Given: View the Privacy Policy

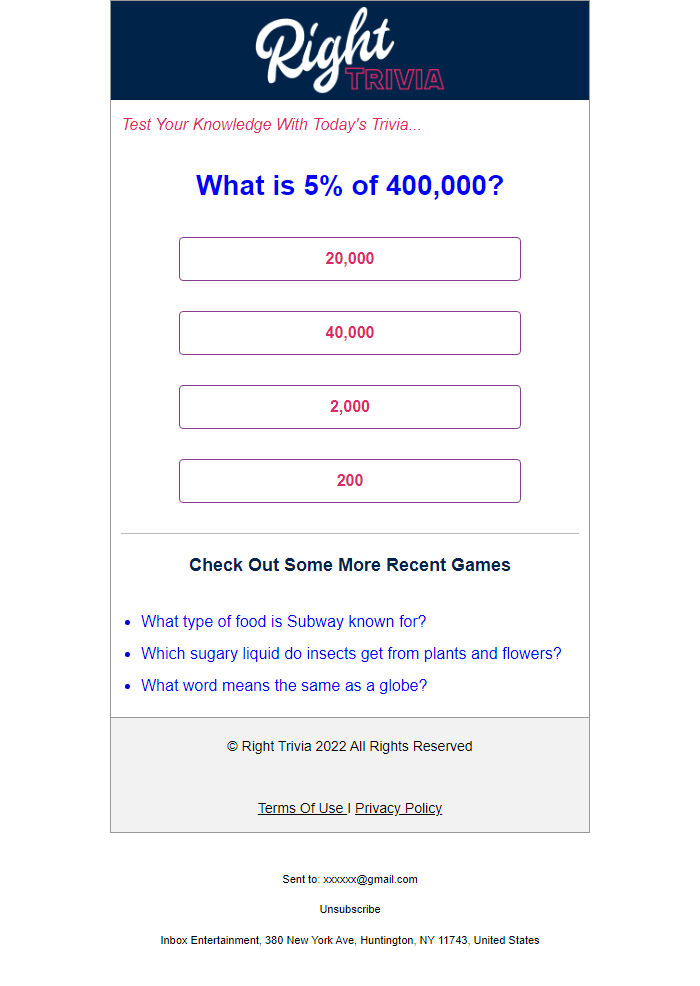Looking at the screenshot, I should tap(398, 809).
